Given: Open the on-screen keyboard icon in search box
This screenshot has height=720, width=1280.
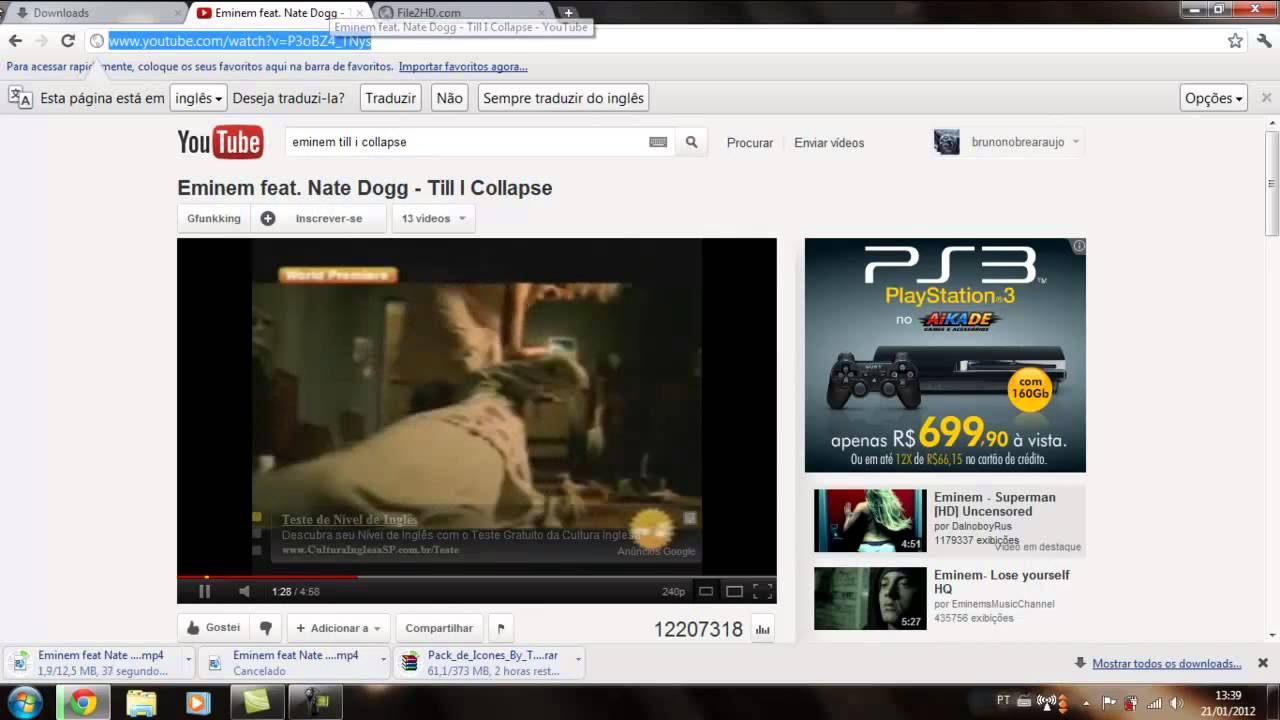Looking at the screenshot, I should 658,142.
